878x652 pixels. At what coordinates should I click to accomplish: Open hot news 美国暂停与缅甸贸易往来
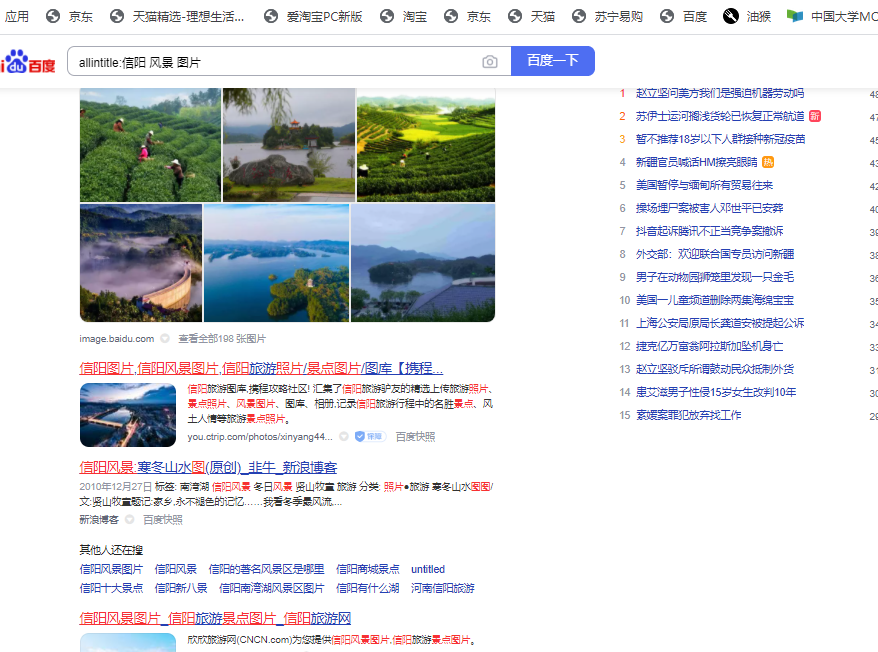704,185
